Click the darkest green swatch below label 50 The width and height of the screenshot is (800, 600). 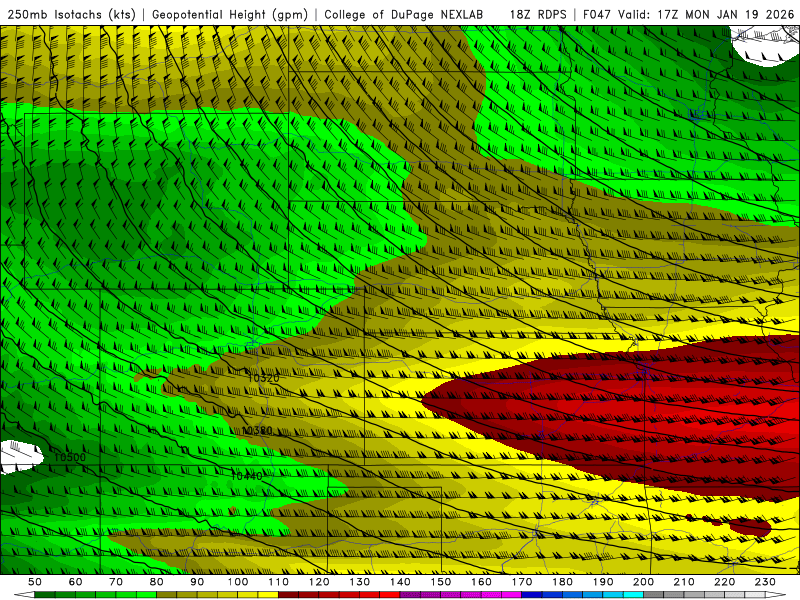coord(45,595)
